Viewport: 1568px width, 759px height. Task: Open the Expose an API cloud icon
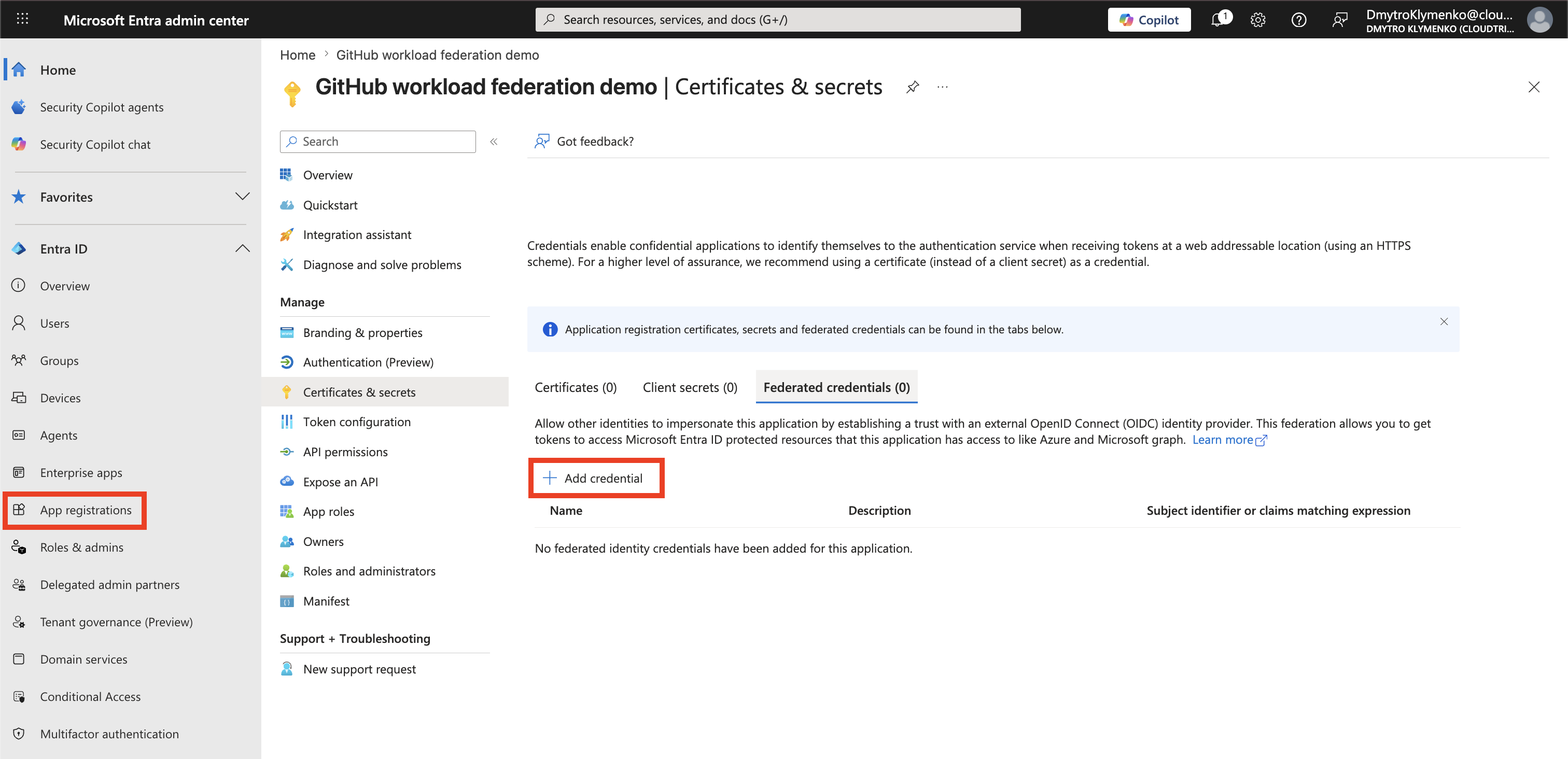tap(287, 481)
